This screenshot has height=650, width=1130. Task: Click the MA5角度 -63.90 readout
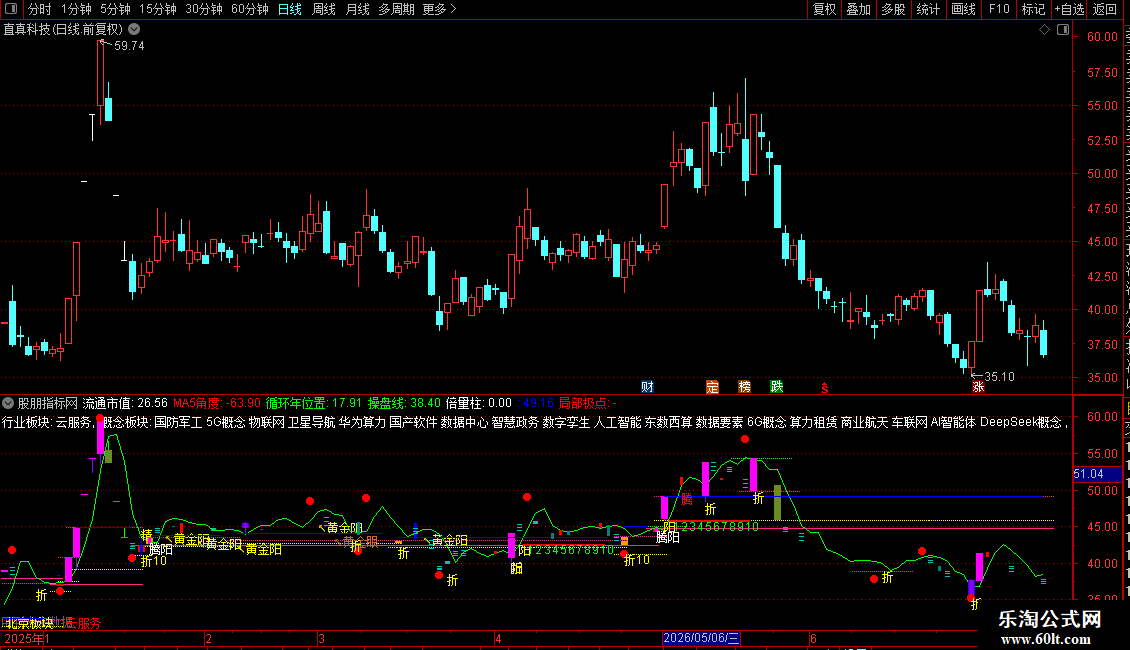217,404
